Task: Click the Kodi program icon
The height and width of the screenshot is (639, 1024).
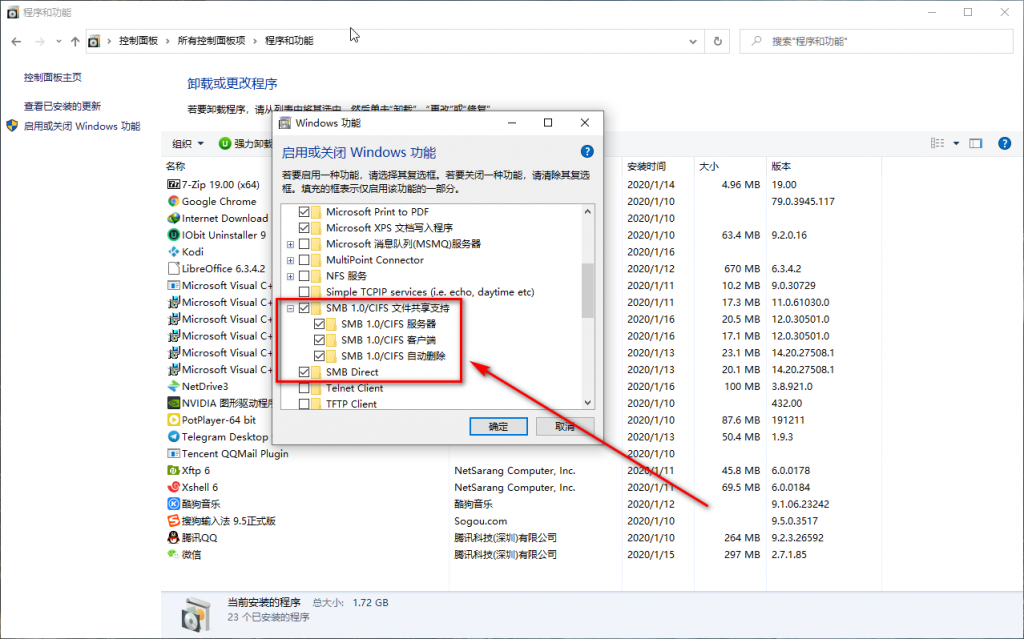Action: click(173, 252)
